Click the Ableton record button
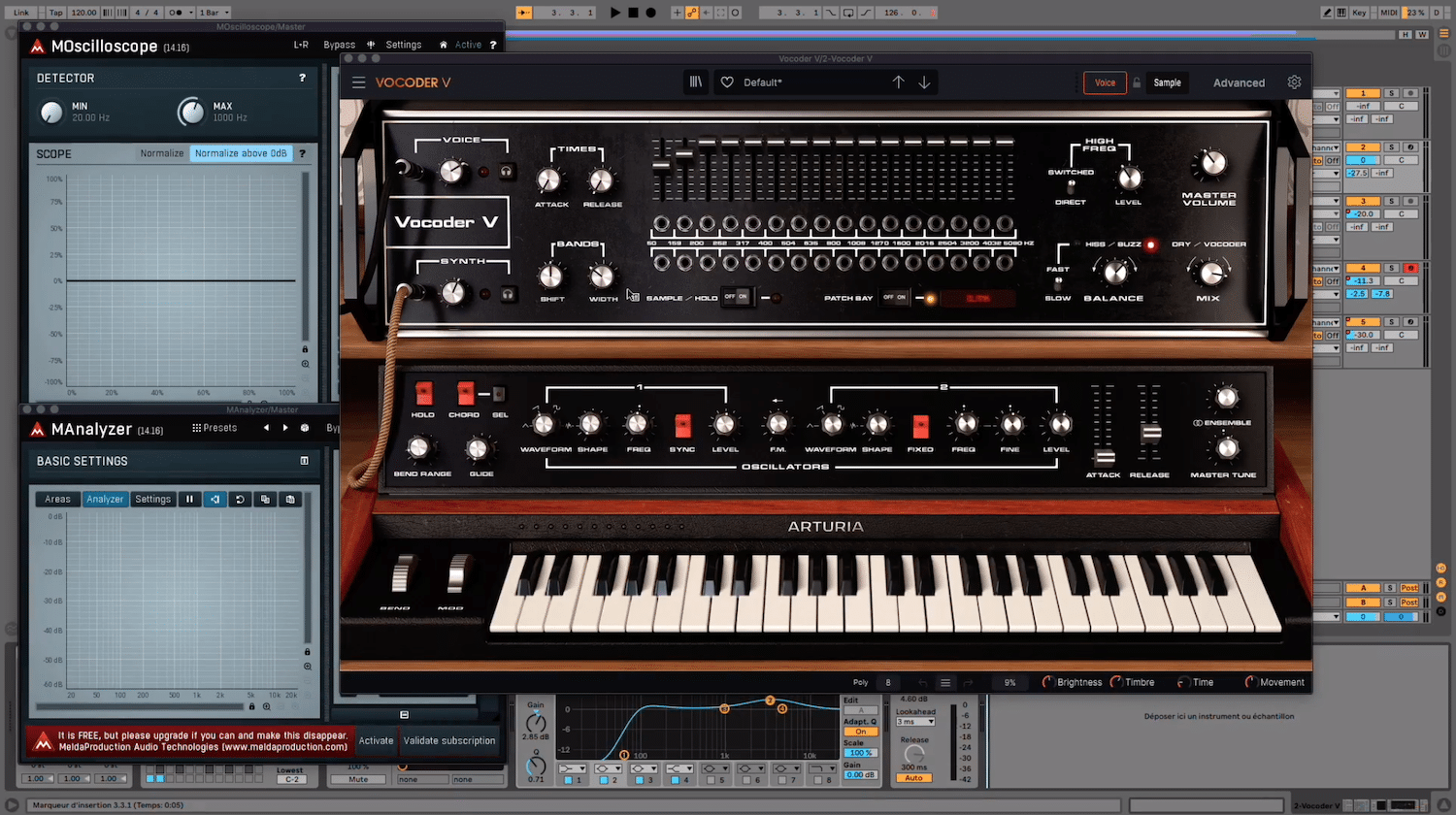The image size is (1456, 815). pyautogui.click(x=650, y=13)
